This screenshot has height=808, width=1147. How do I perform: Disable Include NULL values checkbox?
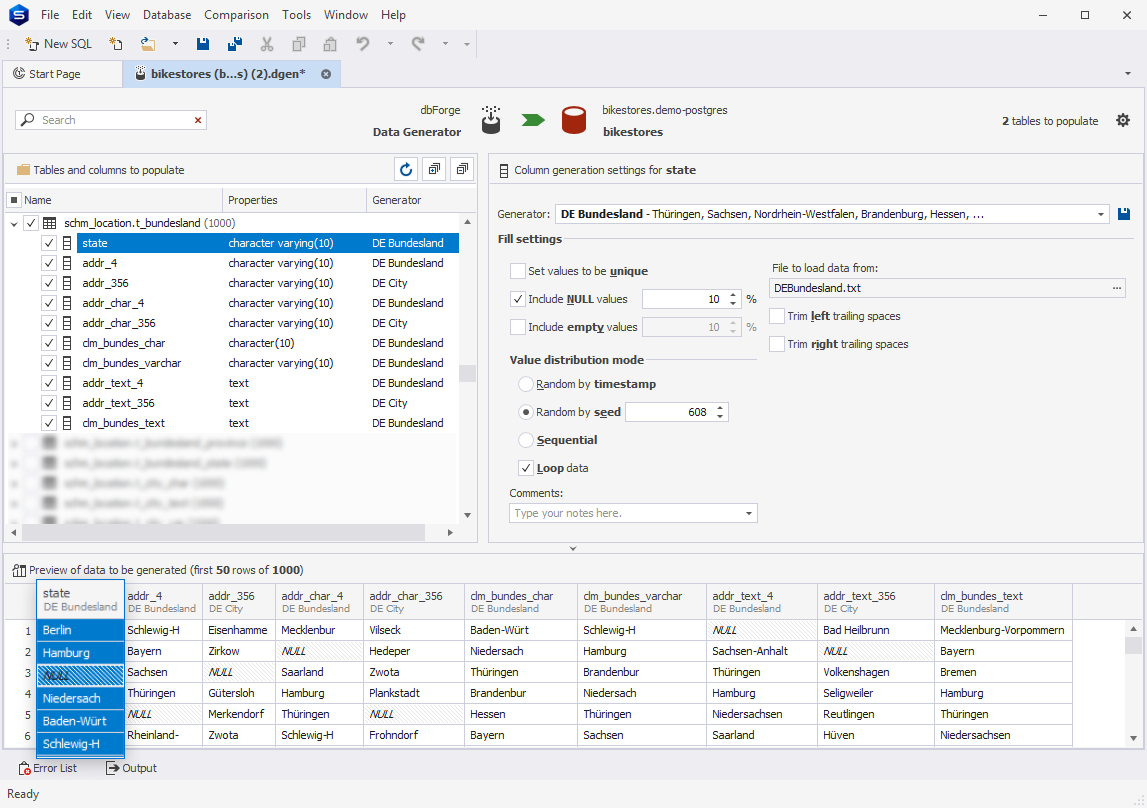518,299
